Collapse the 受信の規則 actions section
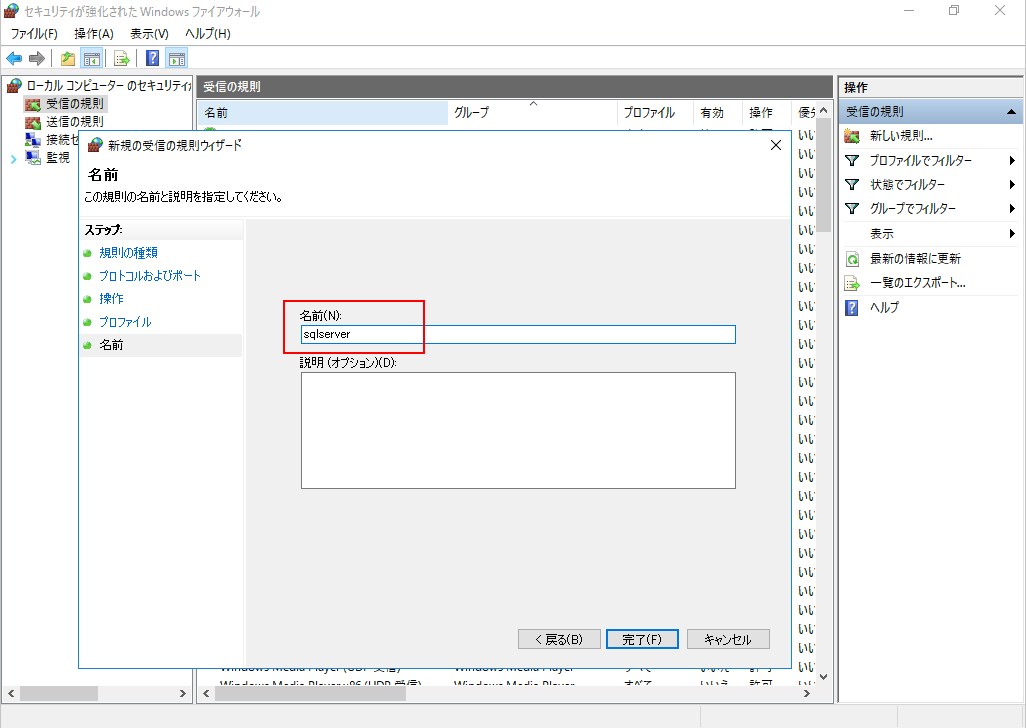This screenshot has height=728, width=1026. [1012, 112]
